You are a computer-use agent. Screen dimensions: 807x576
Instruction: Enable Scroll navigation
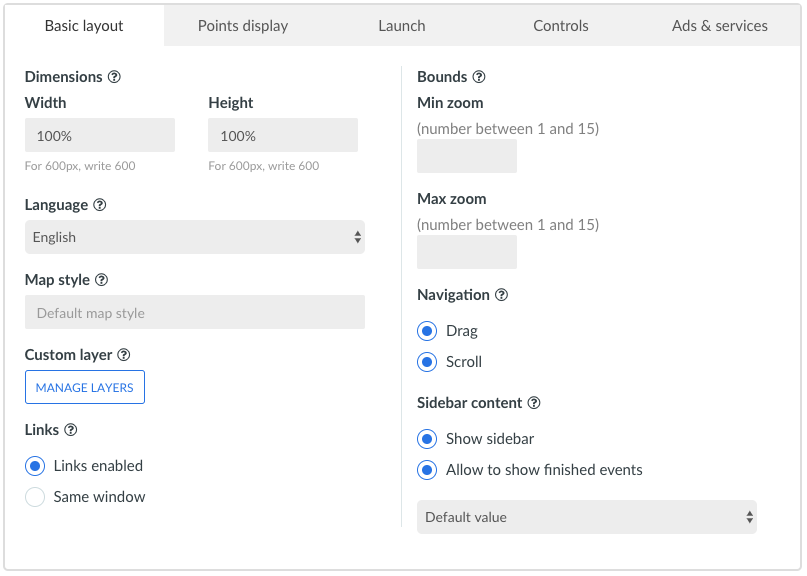click(x=429, y=362)
